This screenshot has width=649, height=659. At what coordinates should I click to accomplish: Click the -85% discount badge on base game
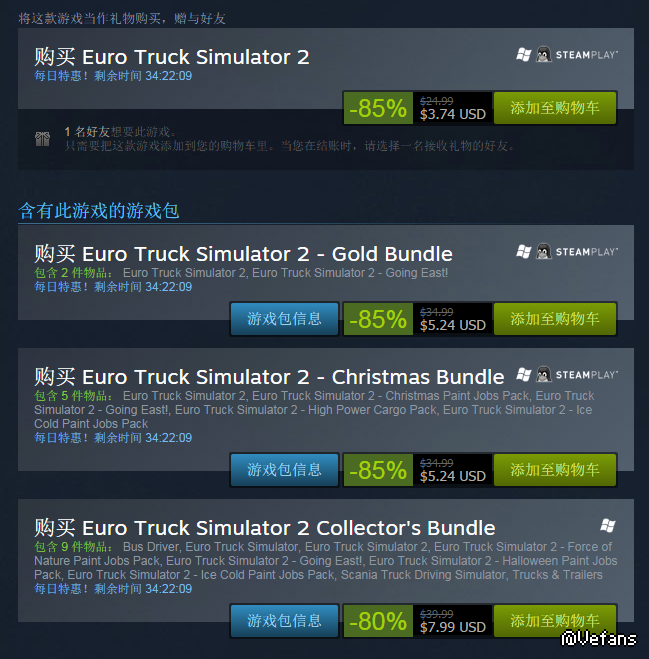pos(378,108)
